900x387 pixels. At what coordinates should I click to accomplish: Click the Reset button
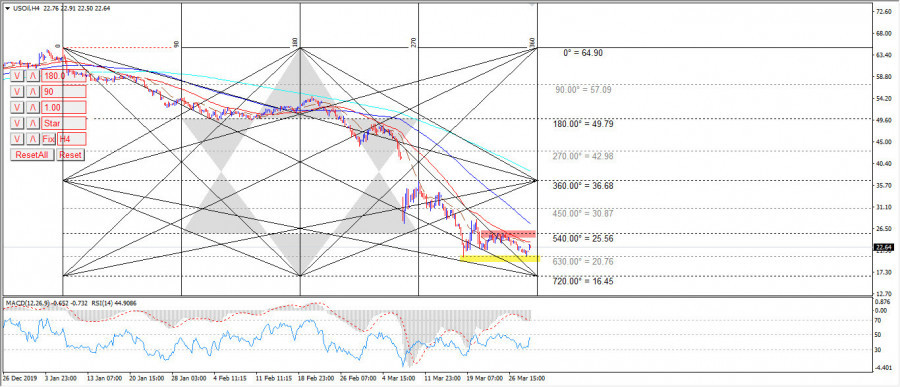[x=71, y=154]
